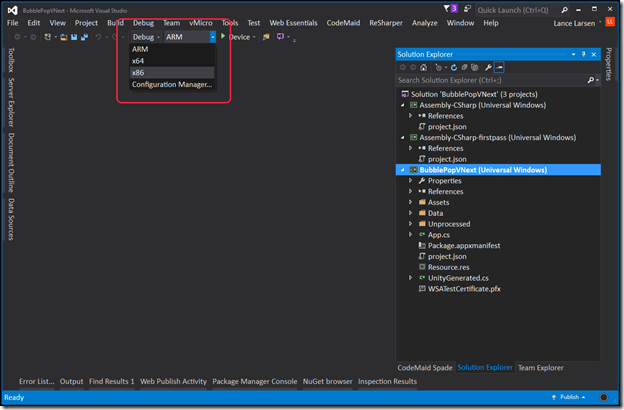Click the feedback icon beside Quick Launch

[468, 9]
